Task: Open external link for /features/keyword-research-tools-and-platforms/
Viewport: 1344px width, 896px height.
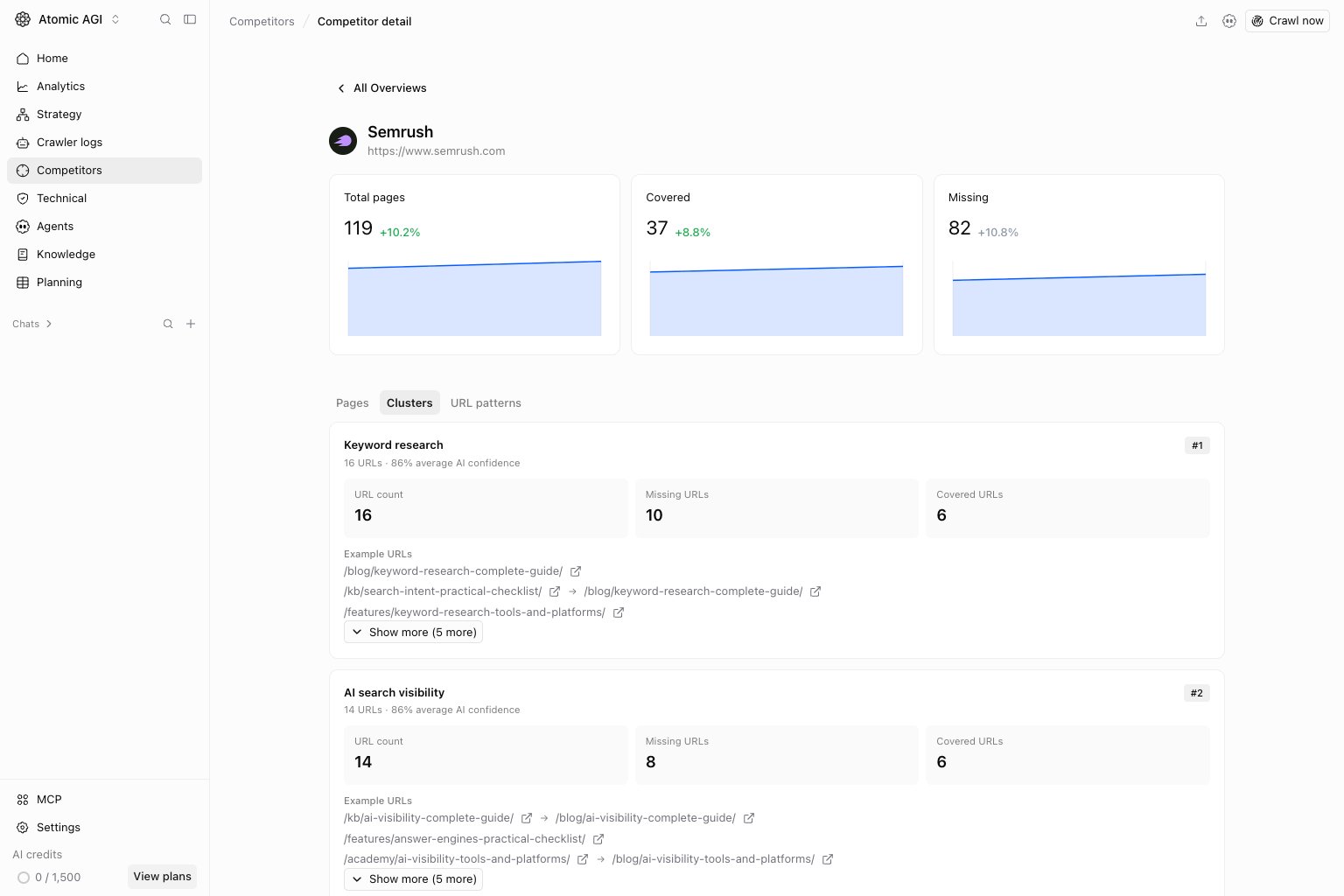Action: pos(618,612)
